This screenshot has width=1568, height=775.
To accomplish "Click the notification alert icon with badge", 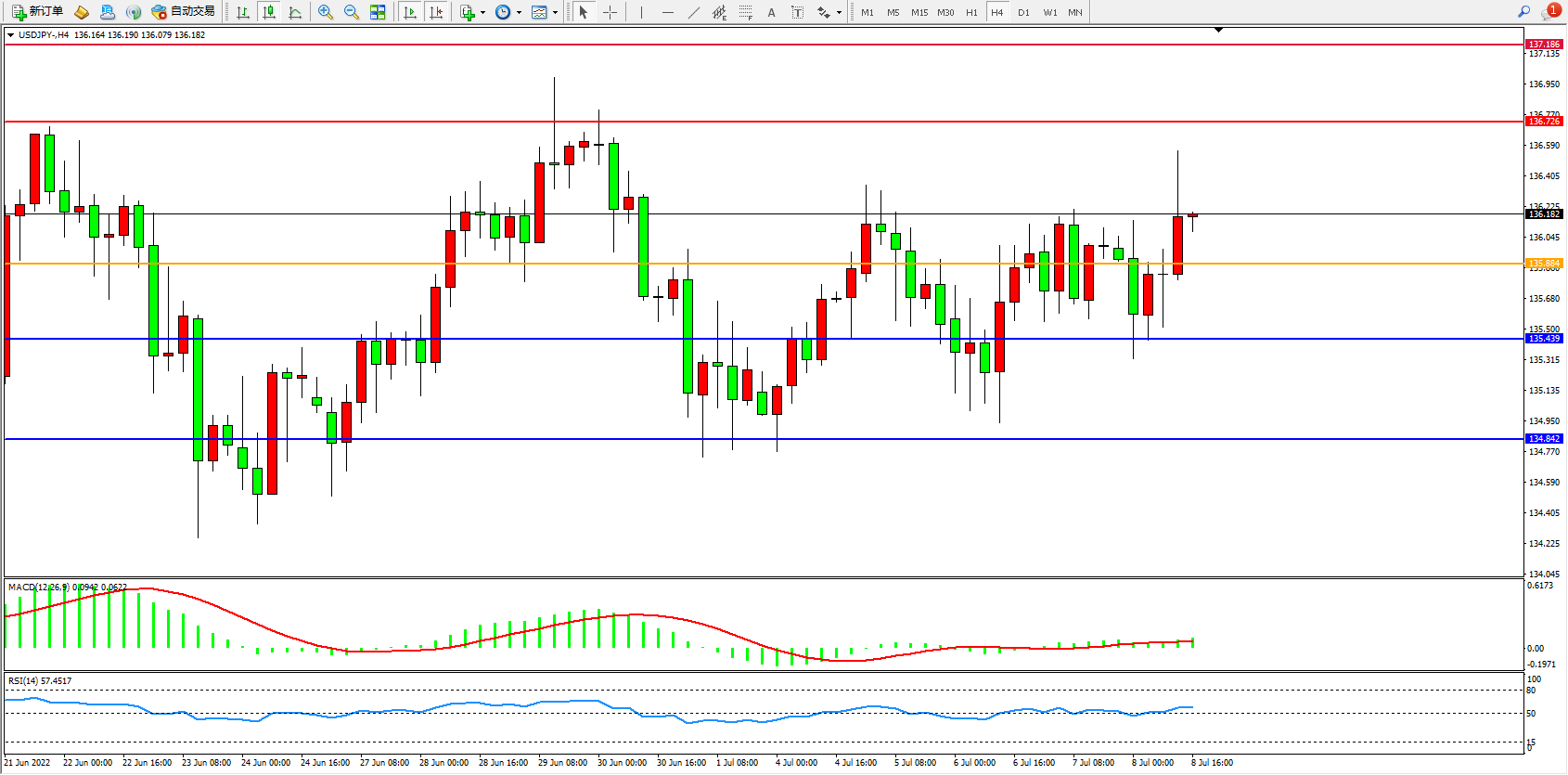I will tap(1550, 11).
